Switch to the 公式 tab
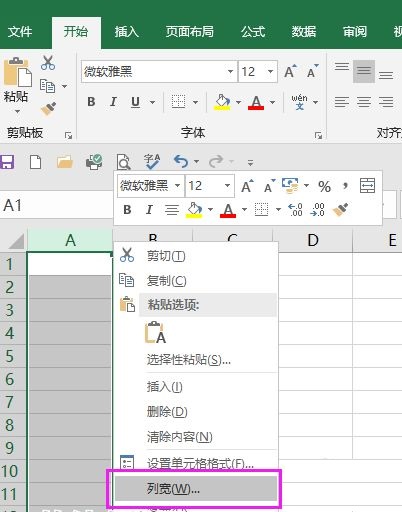This screenshot has height=512, width=402. (253, 32)
